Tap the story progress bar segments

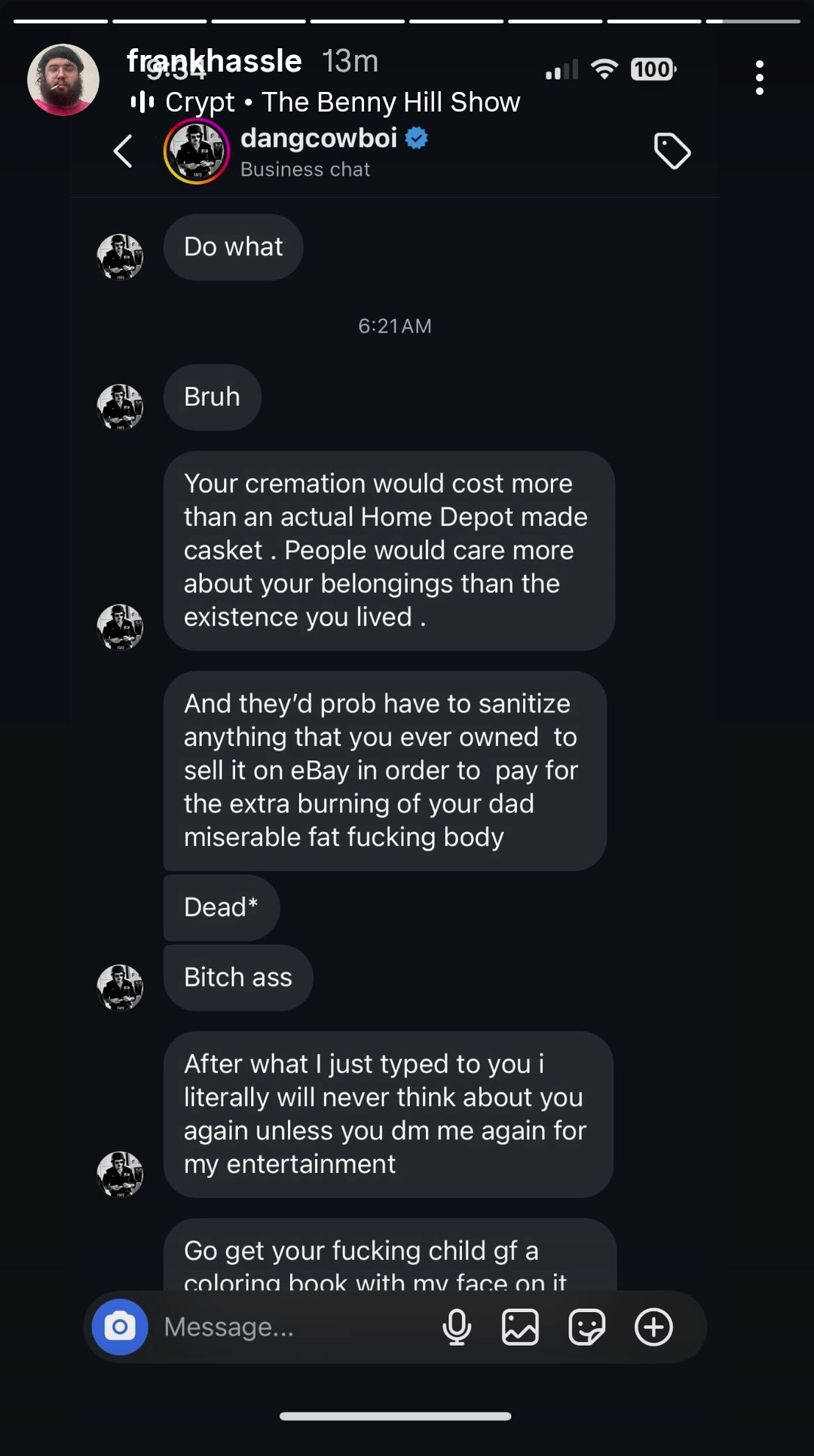click(x=407, y=21)
